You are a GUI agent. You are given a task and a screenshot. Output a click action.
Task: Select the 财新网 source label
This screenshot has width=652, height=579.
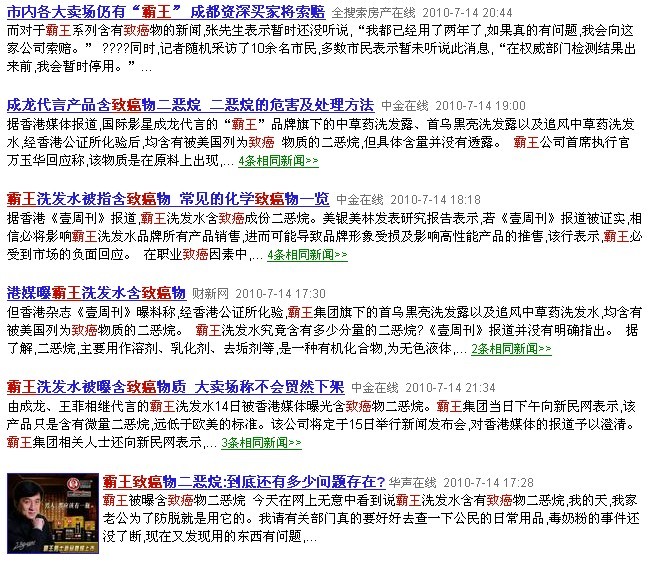click(210, 293)
